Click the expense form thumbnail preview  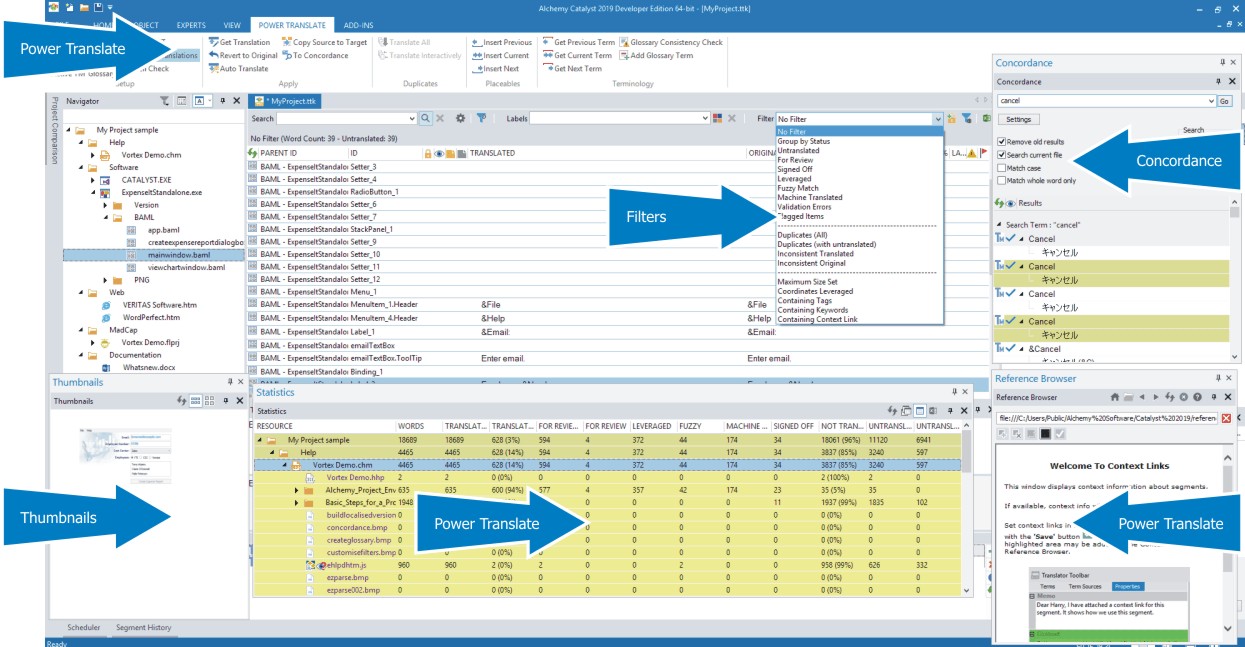click(x=127, y=458)
